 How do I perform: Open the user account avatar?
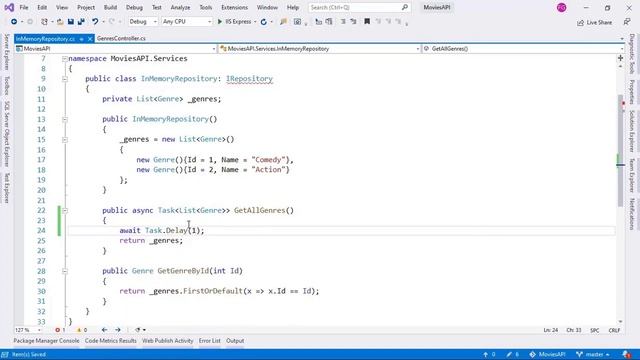pos(562,7)
